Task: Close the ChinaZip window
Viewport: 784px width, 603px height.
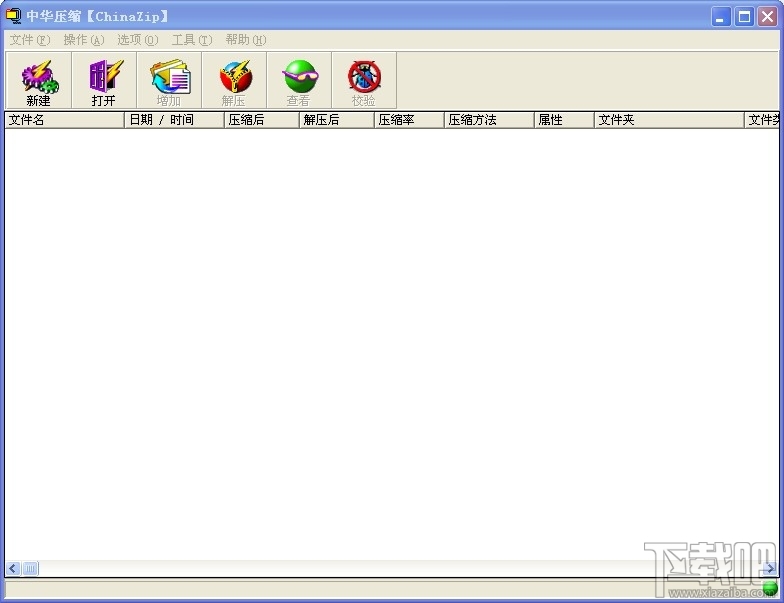Action: pos(767,16)
